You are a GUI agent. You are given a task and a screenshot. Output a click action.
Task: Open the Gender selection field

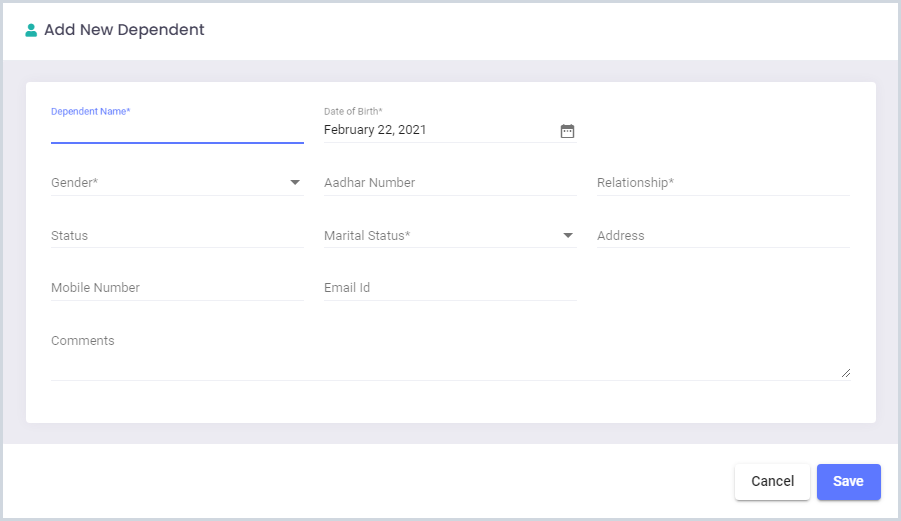coord(177,183)
